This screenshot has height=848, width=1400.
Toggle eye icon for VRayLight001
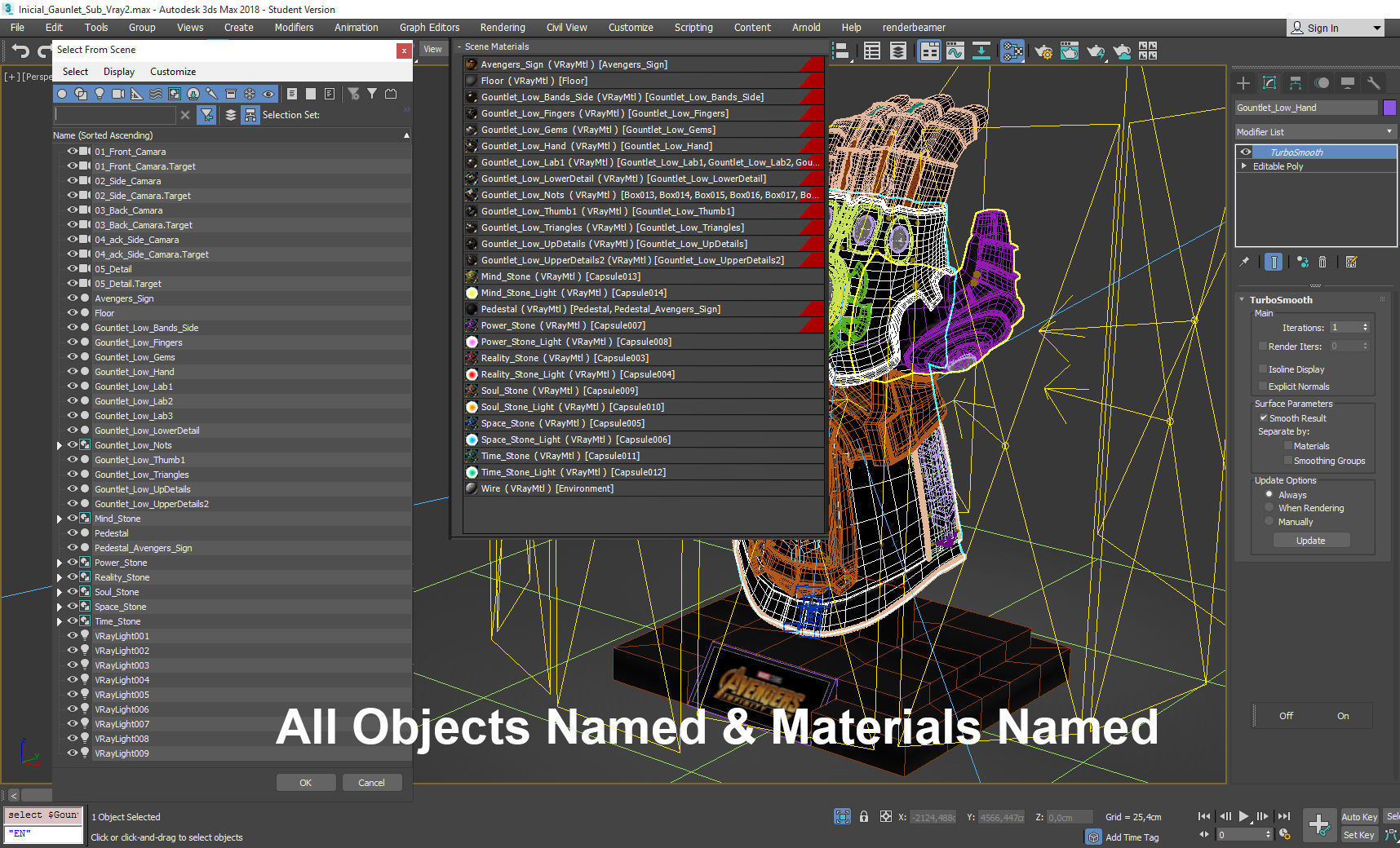73,635
